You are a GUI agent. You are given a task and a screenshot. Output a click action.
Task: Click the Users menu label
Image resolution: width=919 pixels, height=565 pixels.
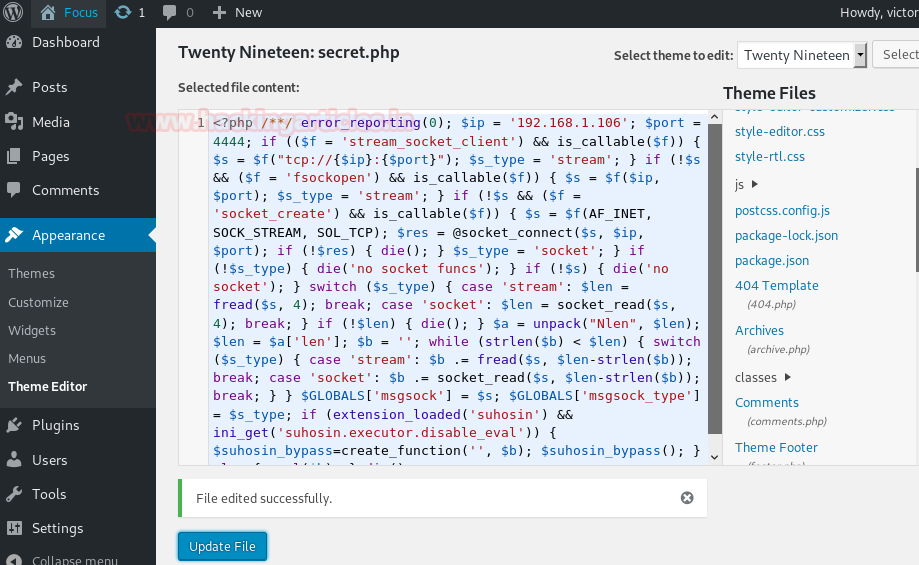pos(50,460)
